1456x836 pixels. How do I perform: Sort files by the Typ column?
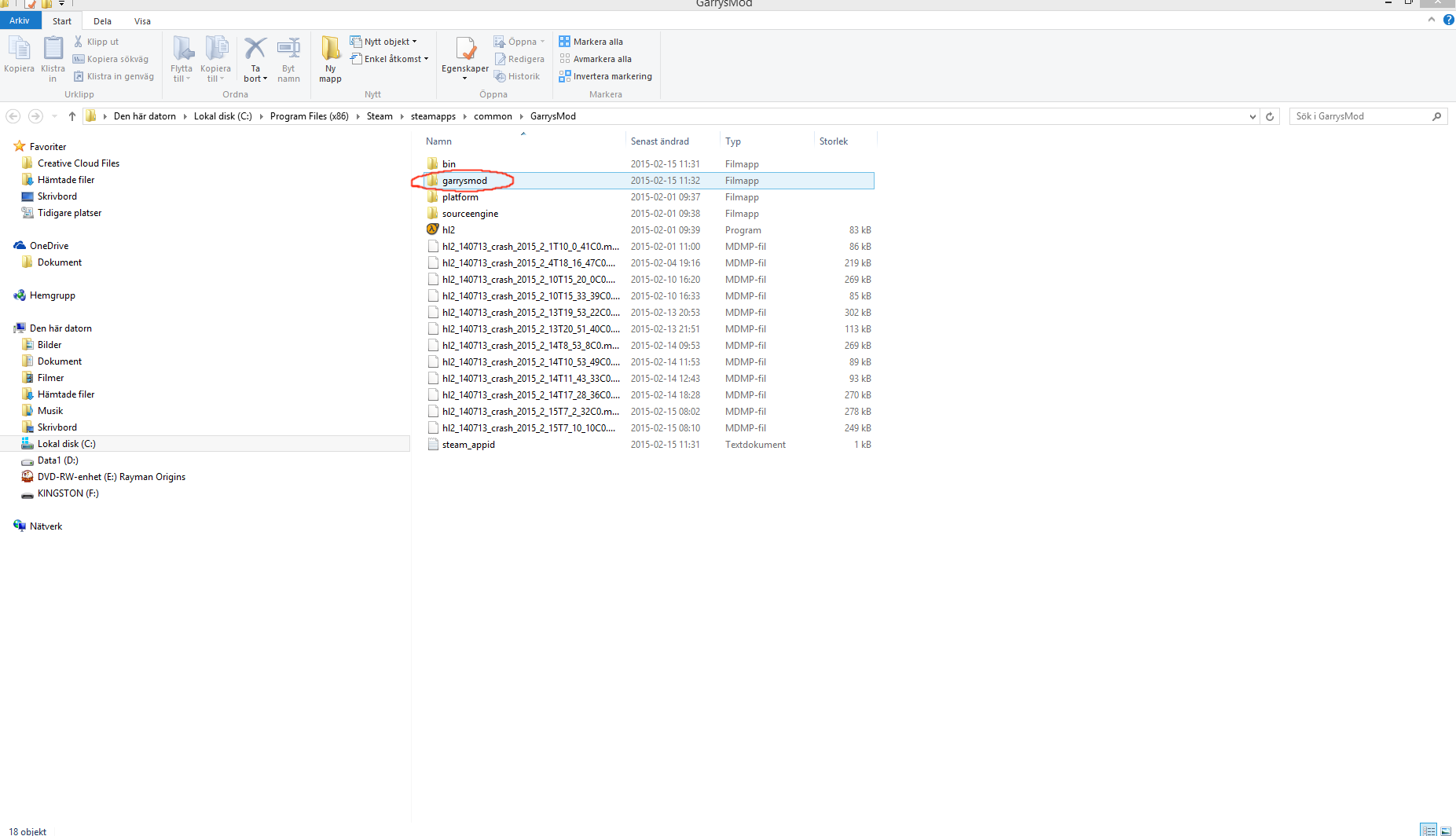767,141
